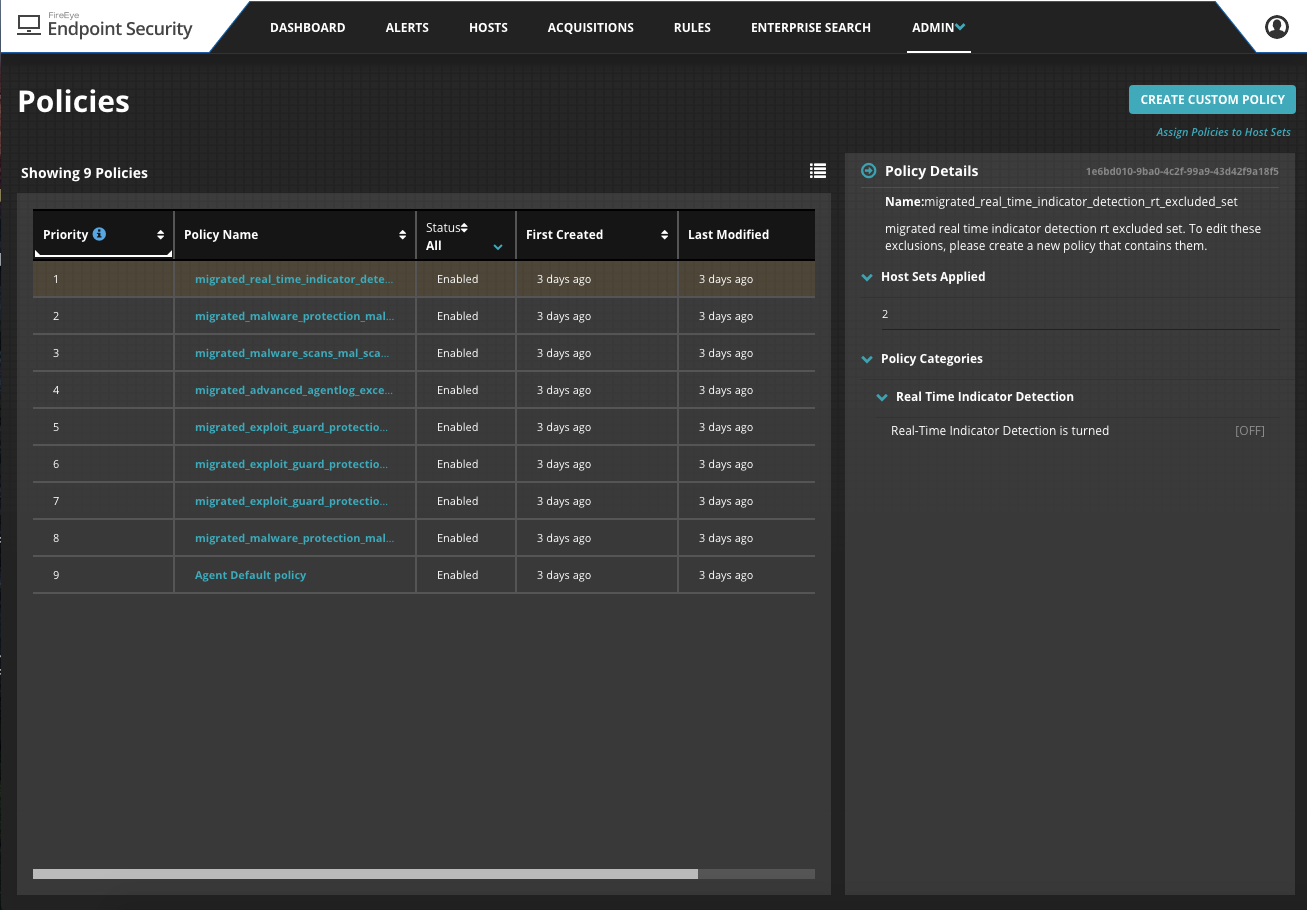This screenshot has width=1307, height=910.
Task: Go to the Dashboard tab
Action: 308,28
